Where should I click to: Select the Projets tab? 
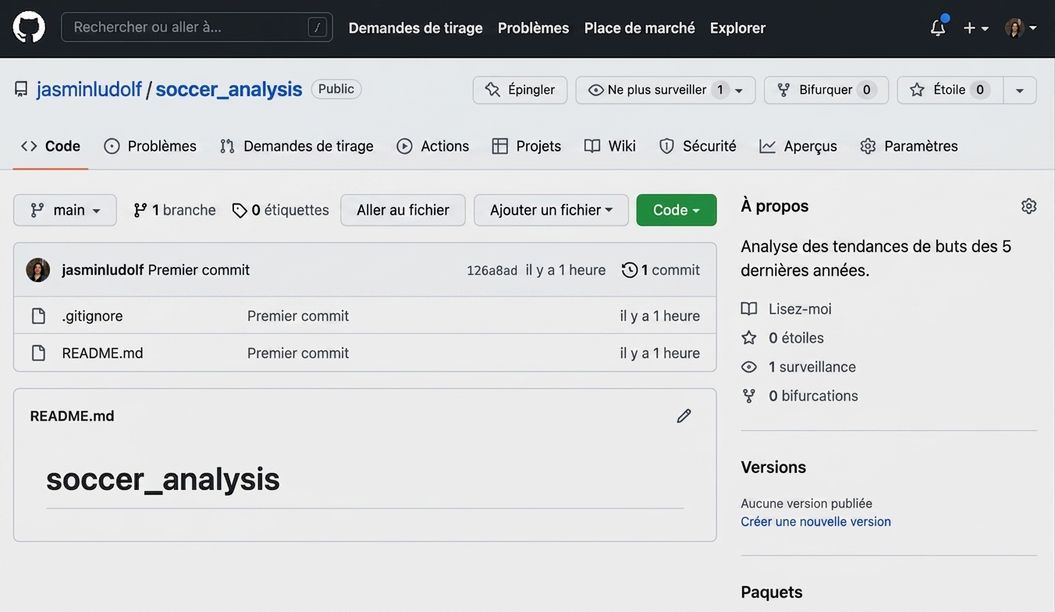(x=526, y=146)
